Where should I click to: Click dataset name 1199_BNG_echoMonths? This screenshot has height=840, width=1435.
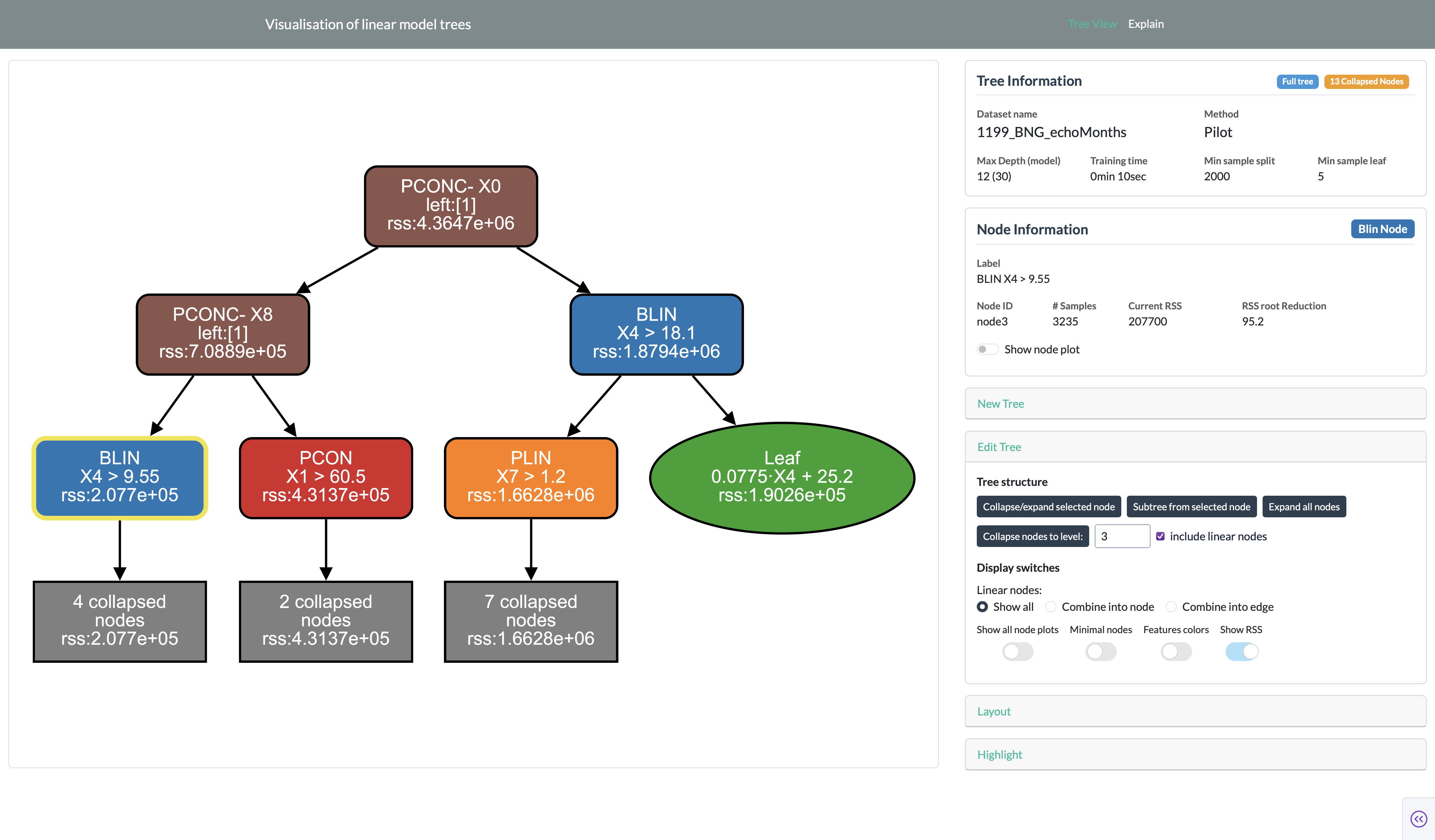[x=1051, y=132]
